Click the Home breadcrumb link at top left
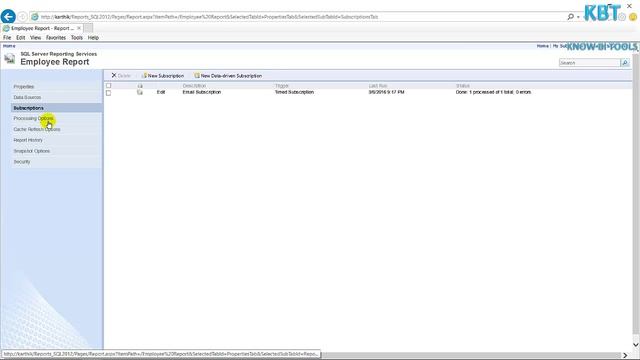This screenshot has width=640, height=360. 9,46
